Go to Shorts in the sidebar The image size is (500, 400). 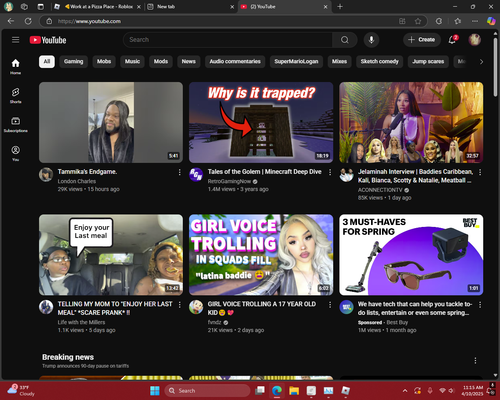15,96
